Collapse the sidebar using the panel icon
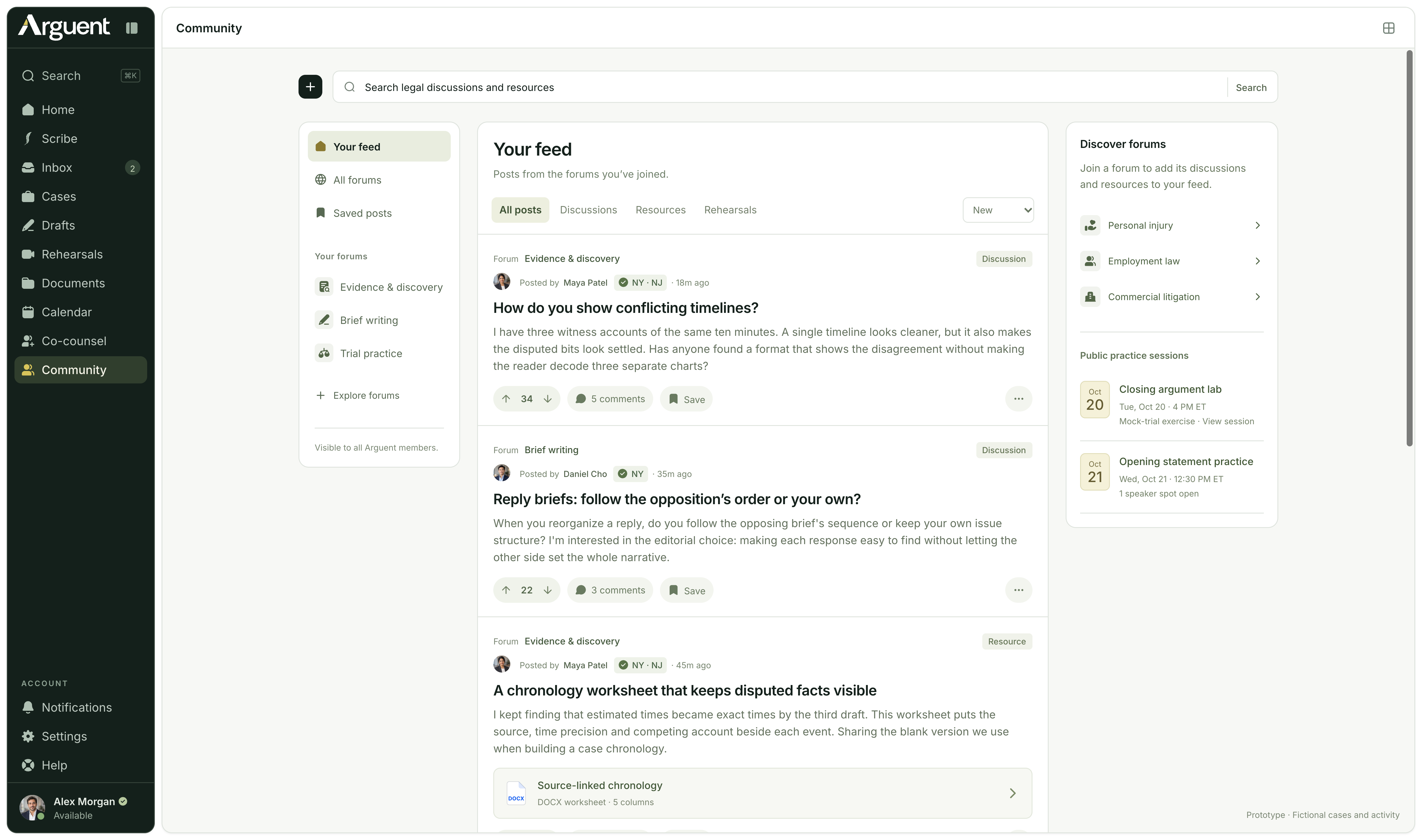Viewport: 1422px width, 840px height. [131, 28]
